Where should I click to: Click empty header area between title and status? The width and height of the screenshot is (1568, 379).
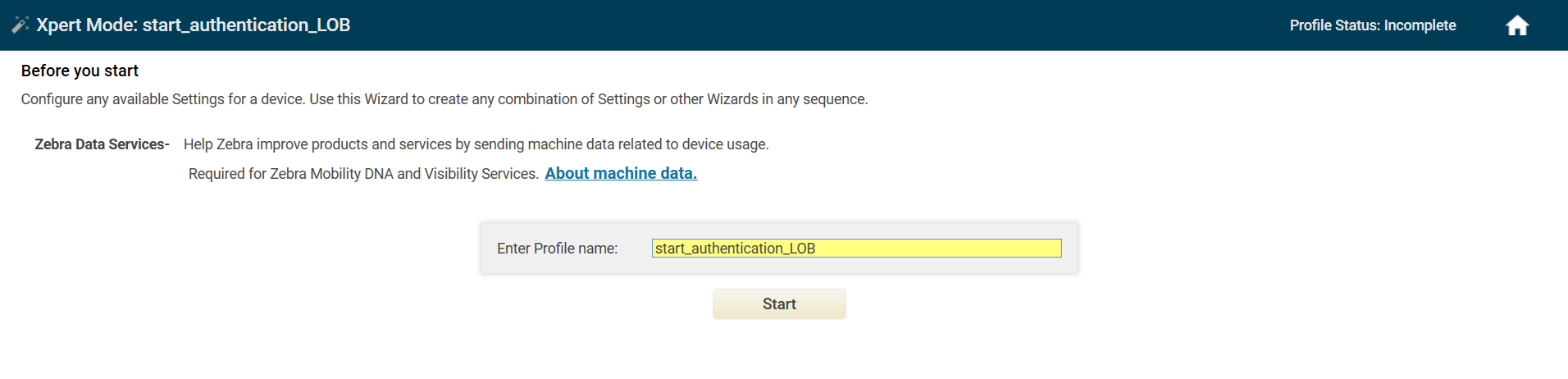[x=820, y=25]
